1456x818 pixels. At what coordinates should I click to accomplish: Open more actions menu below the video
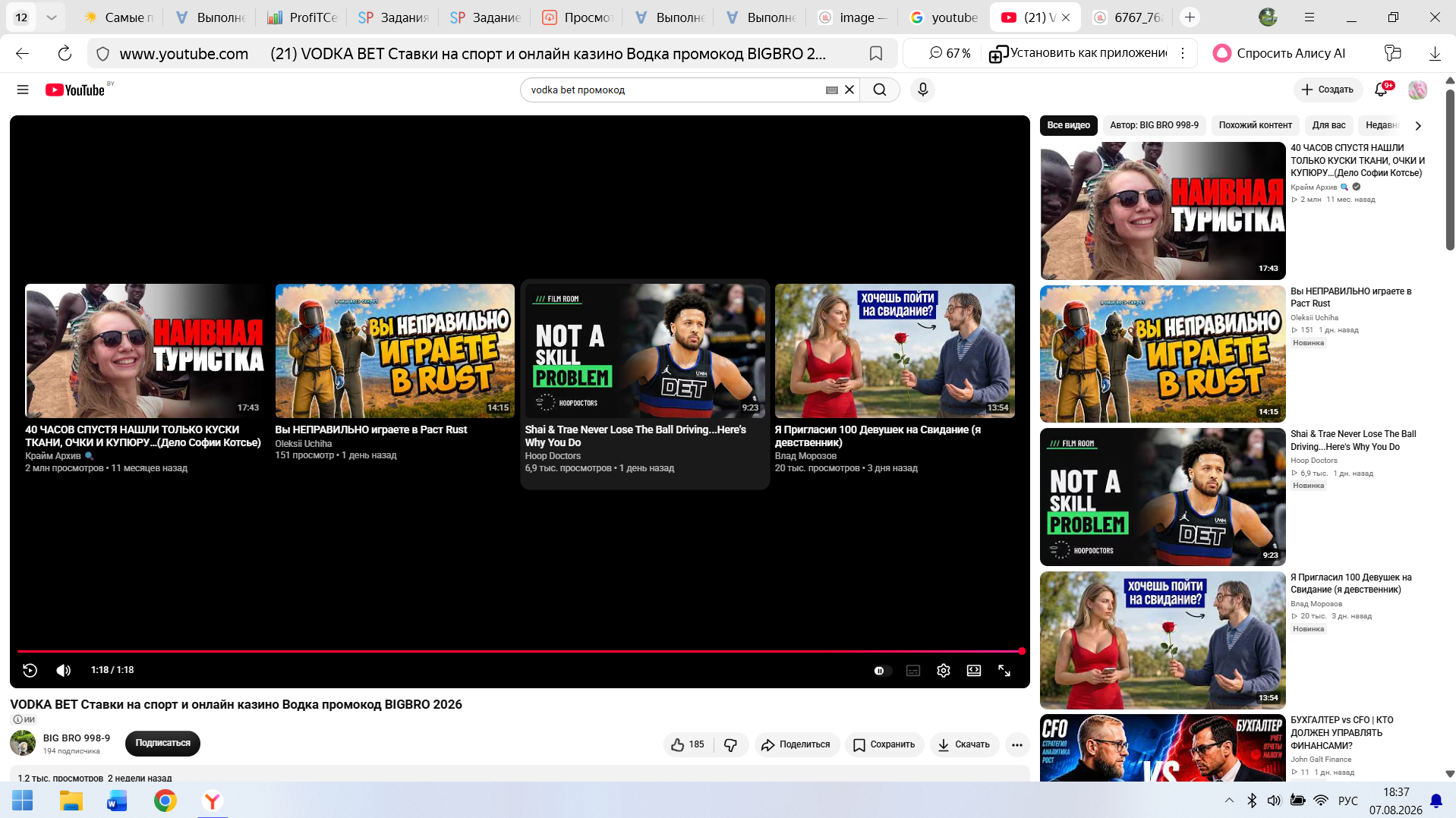(1017, 745)
